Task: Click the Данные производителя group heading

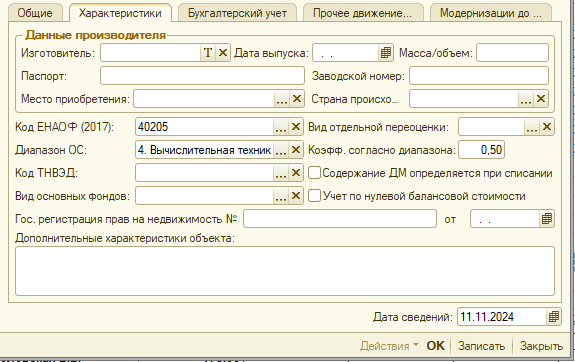Action: pos(95,35)
